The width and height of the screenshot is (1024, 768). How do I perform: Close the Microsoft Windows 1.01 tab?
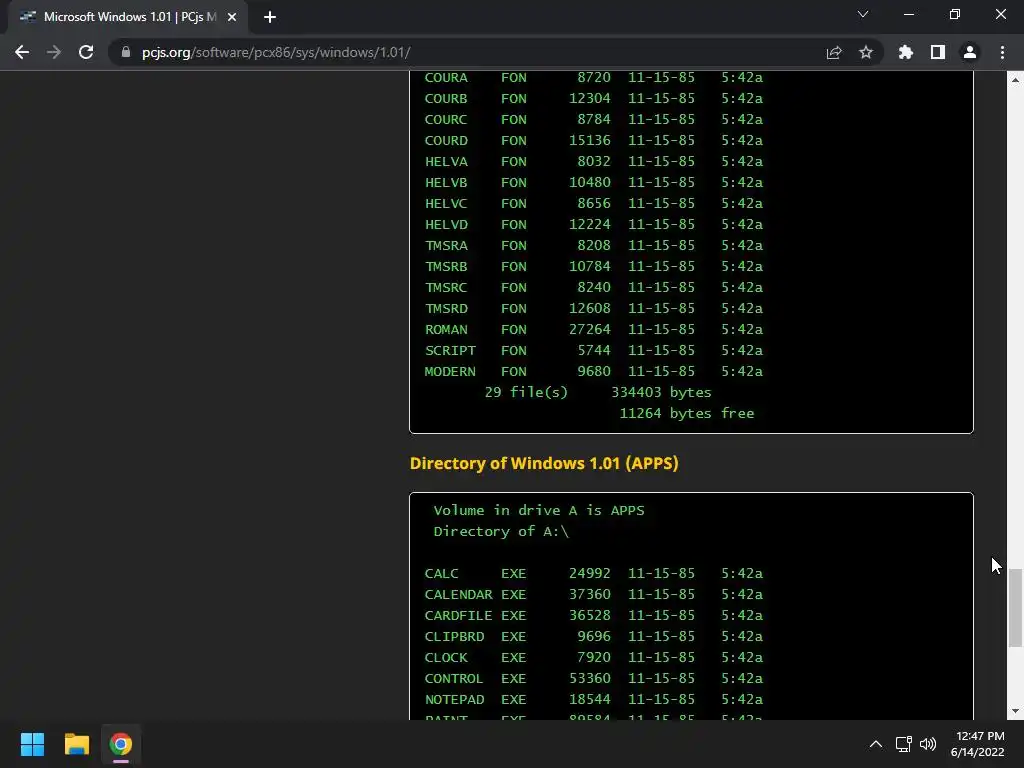click(x=232, y=17)
